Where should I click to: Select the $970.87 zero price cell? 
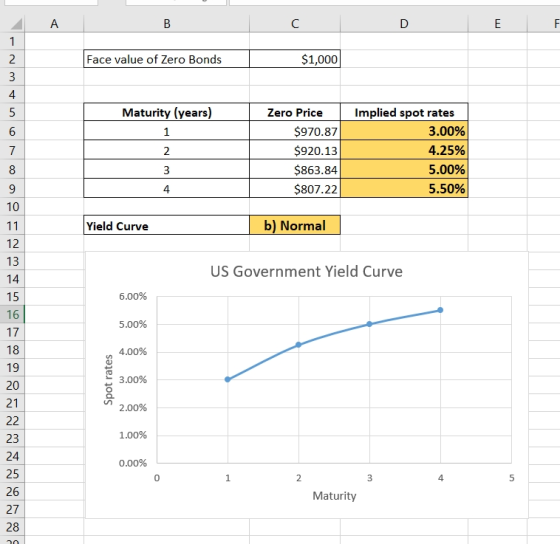[x=295, y=131]
